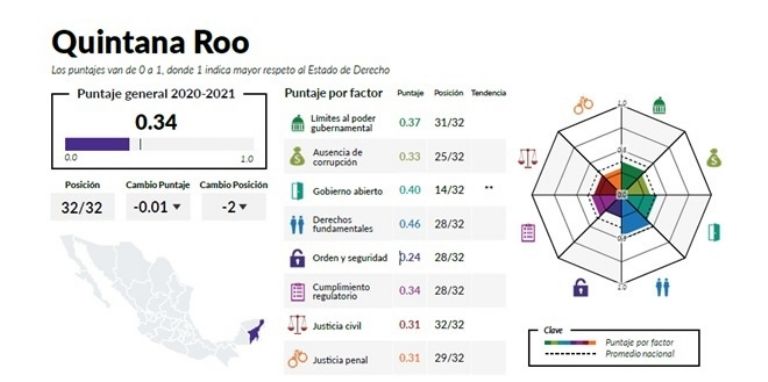Click the handcuffs icon on the radar chart
The image size is (768, 382).
click(583, 105)
